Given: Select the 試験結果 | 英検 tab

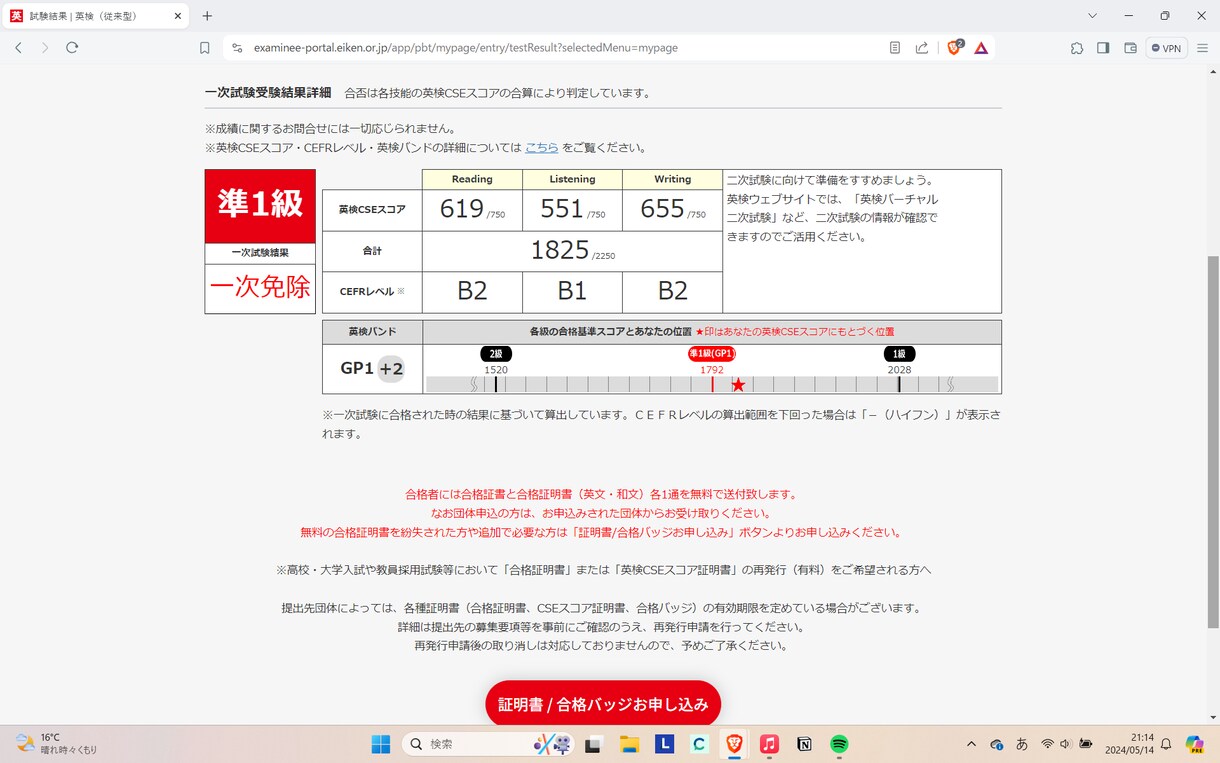Looking at the screenshot, I should (x=97, y=16).
